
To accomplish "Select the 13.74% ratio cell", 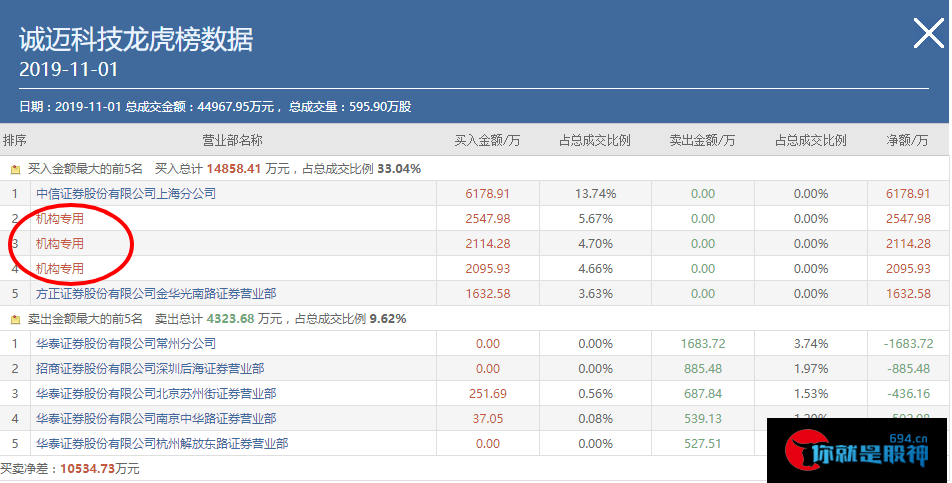I will [596, 194].
